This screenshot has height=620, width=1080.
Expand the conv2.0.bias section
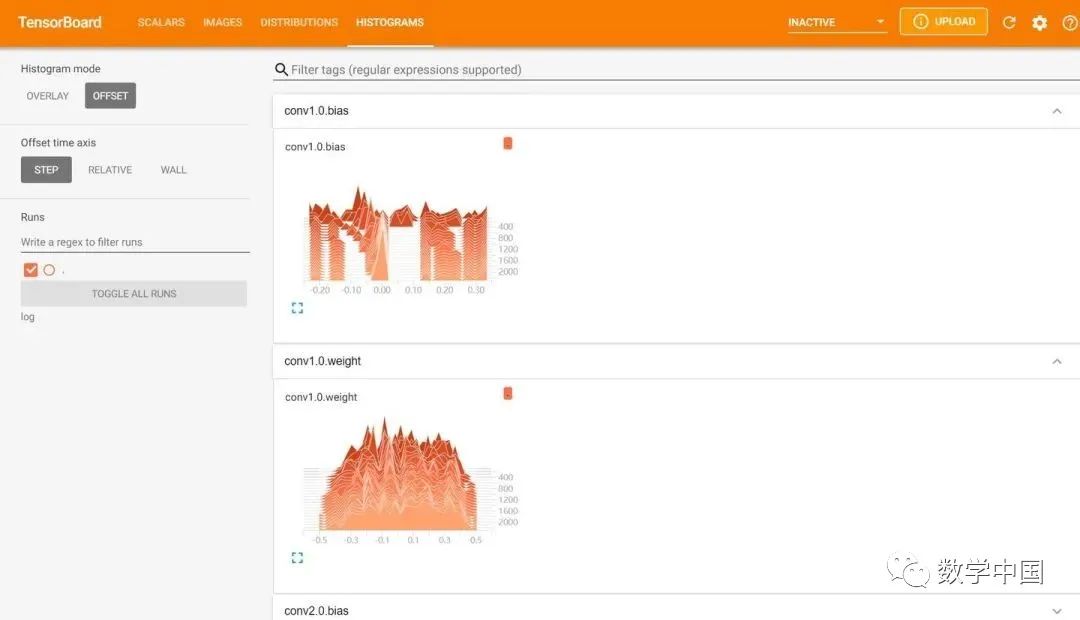(x=1057, y=611)
